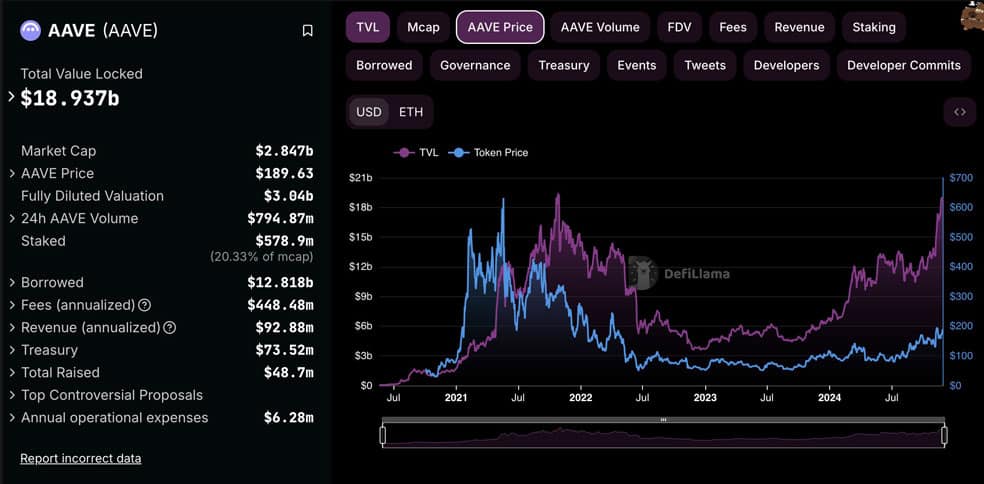Expand the AAVE Price row

click(12, 173)
